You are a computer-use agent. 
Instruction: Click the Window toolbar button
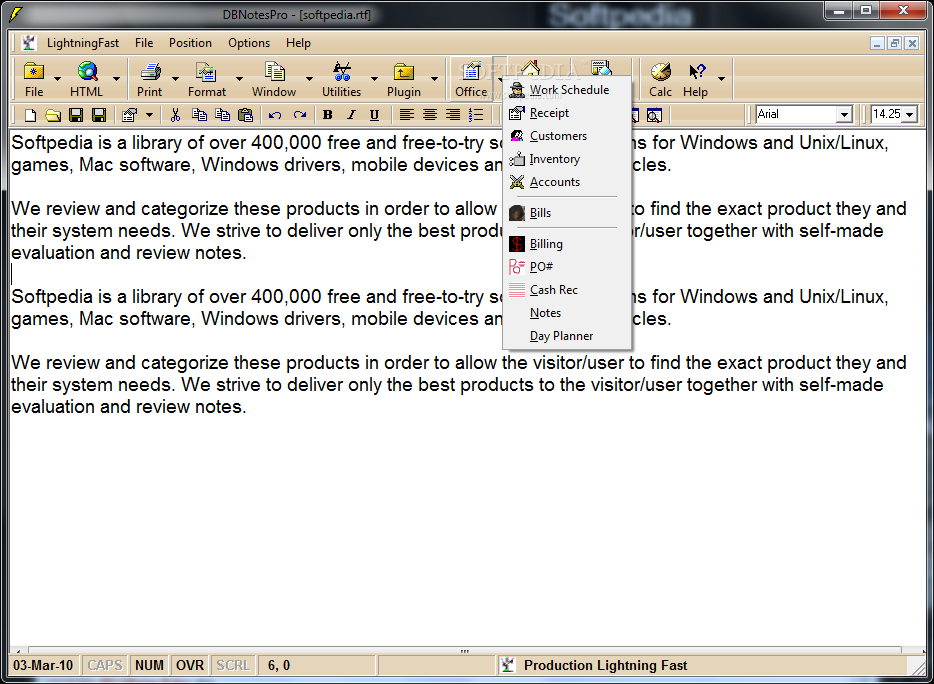click(x=274, y=79)
